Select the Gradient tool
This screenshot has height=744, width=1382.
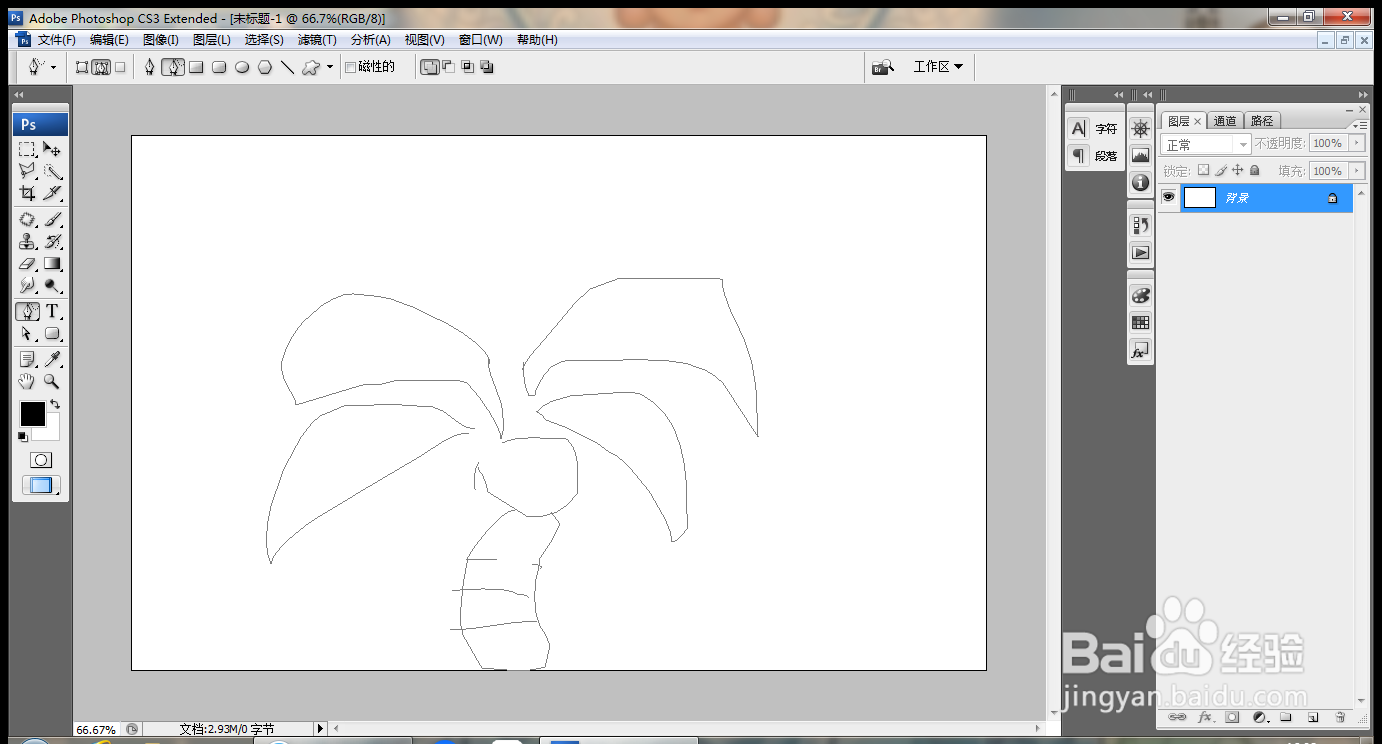point(52,264)
